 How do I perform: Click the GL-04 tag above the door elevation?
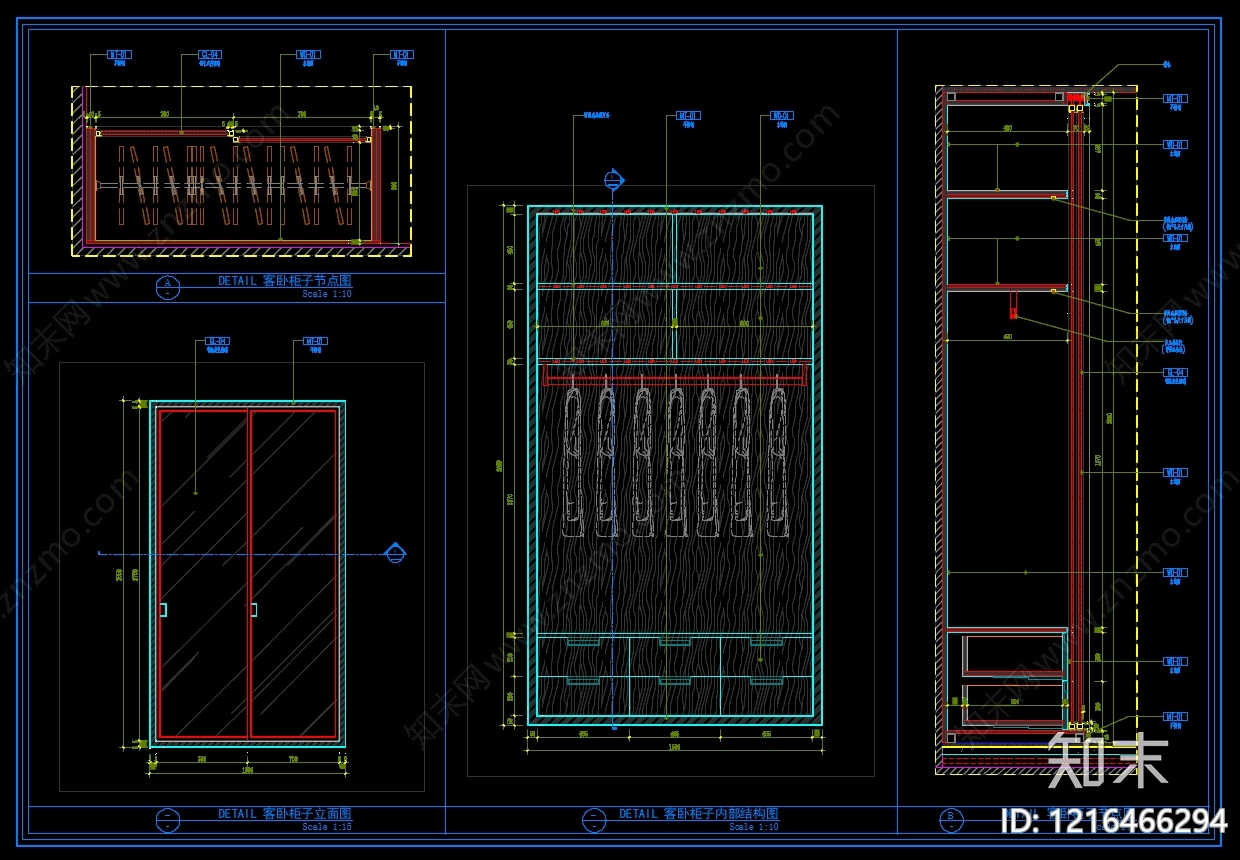(x=217, y=342)
